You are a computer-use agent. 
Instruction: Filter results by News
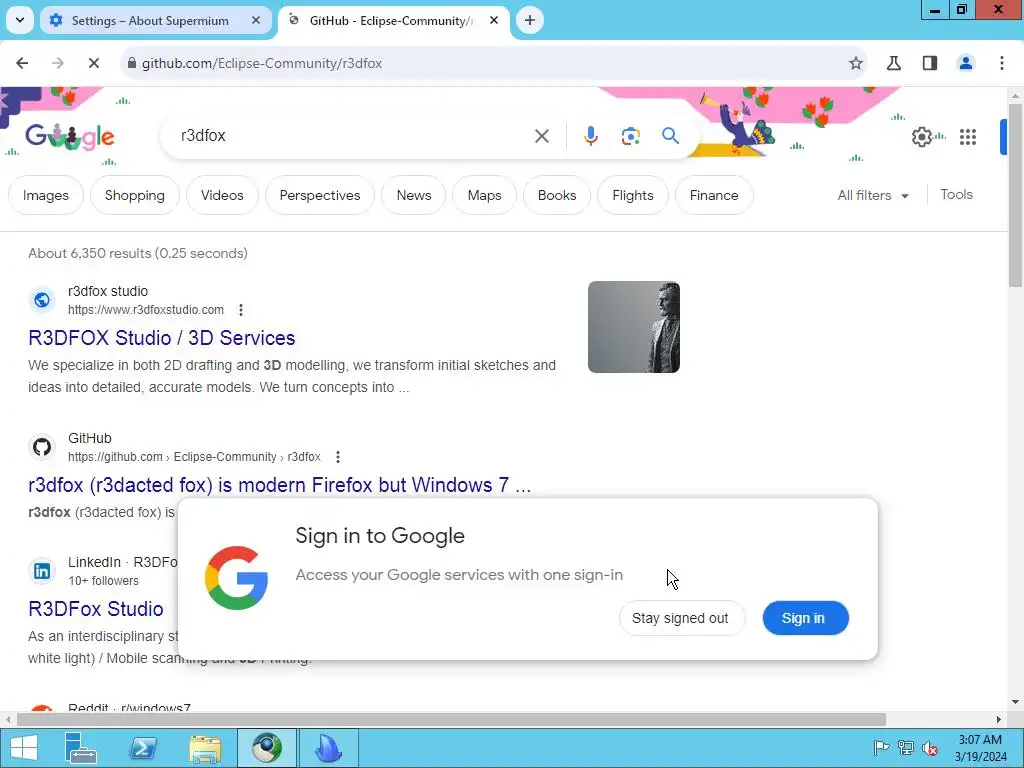414,195
